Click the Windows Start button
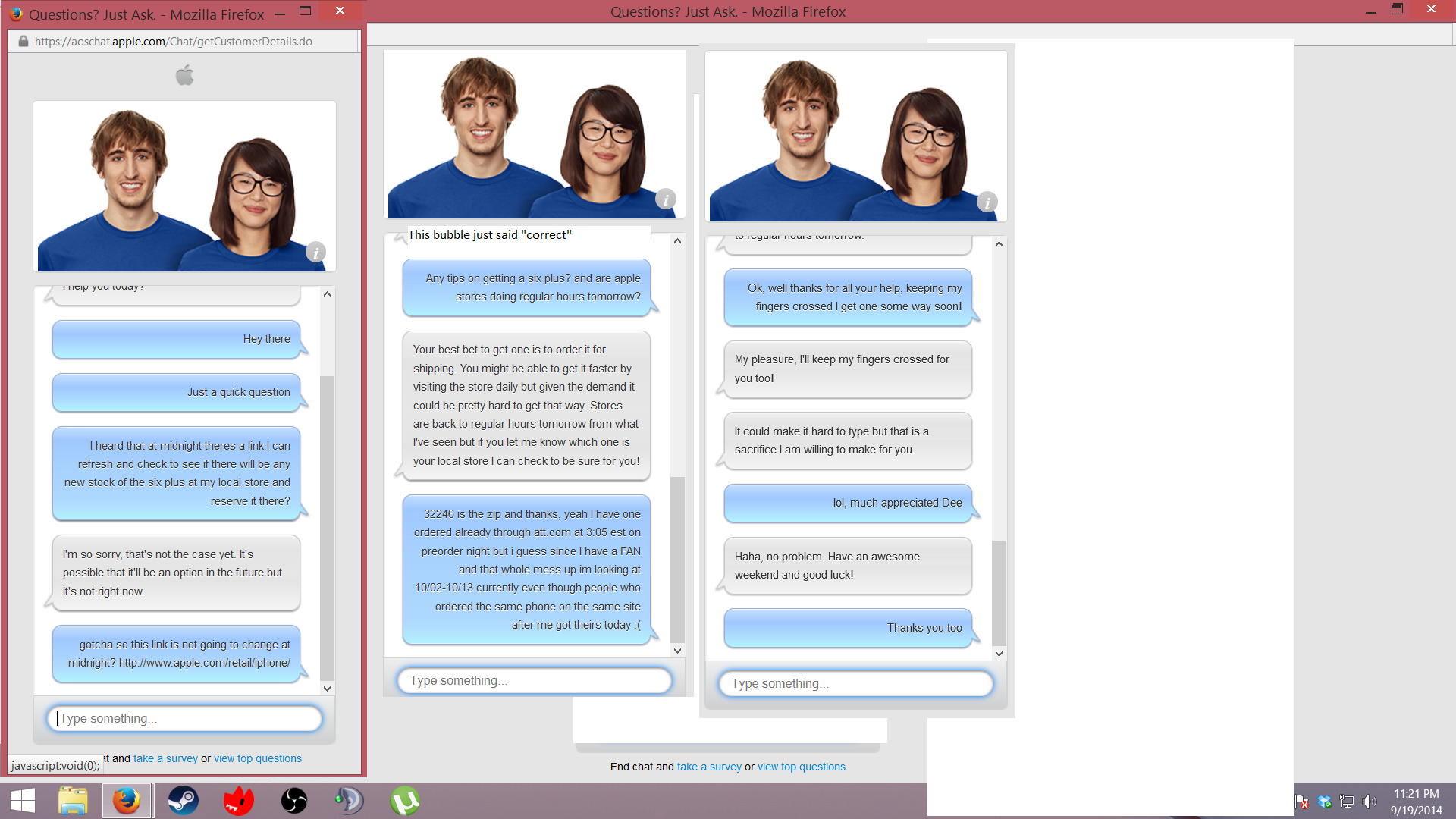Screen dimensions: 1456x819 tap(23, 801)
